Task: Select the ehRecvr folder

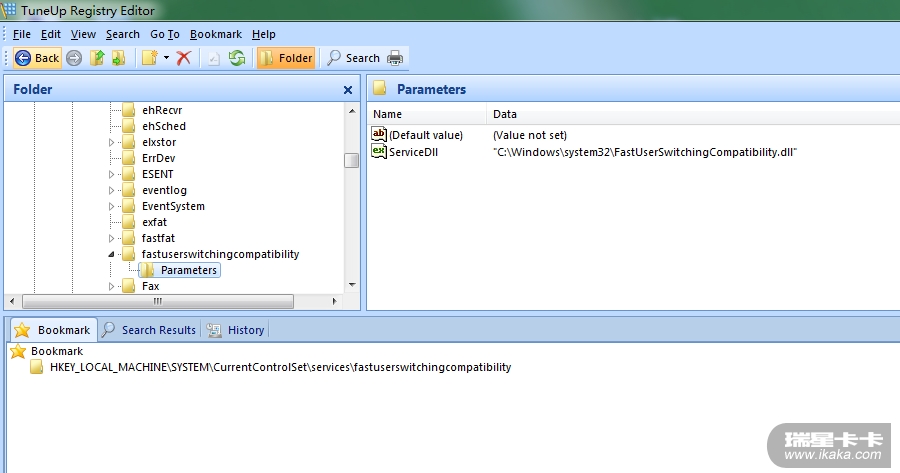Action: (162, 110)
